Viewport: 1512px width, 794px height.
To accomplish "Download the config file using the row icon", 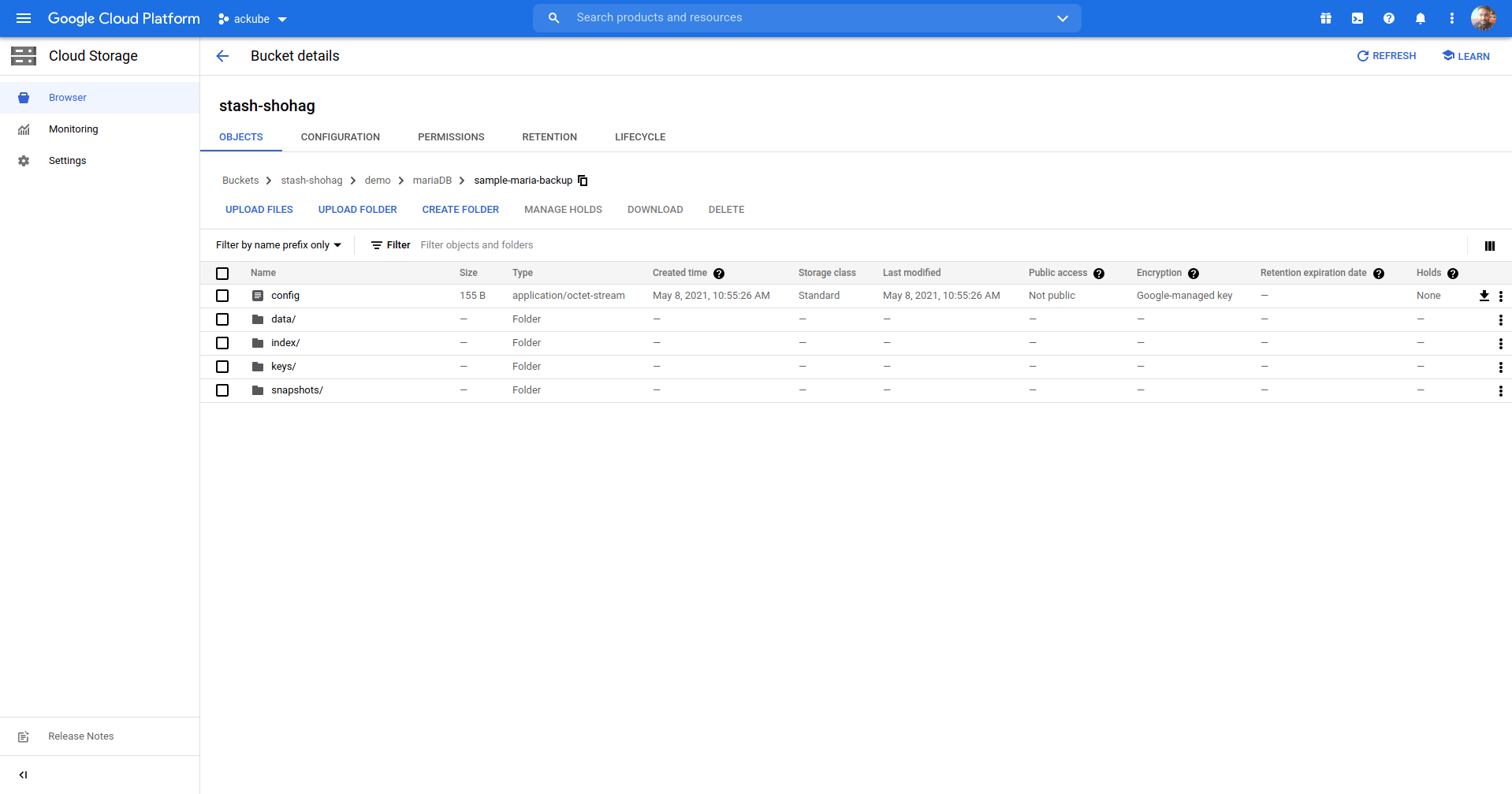I will click(x=1484, y=296).
